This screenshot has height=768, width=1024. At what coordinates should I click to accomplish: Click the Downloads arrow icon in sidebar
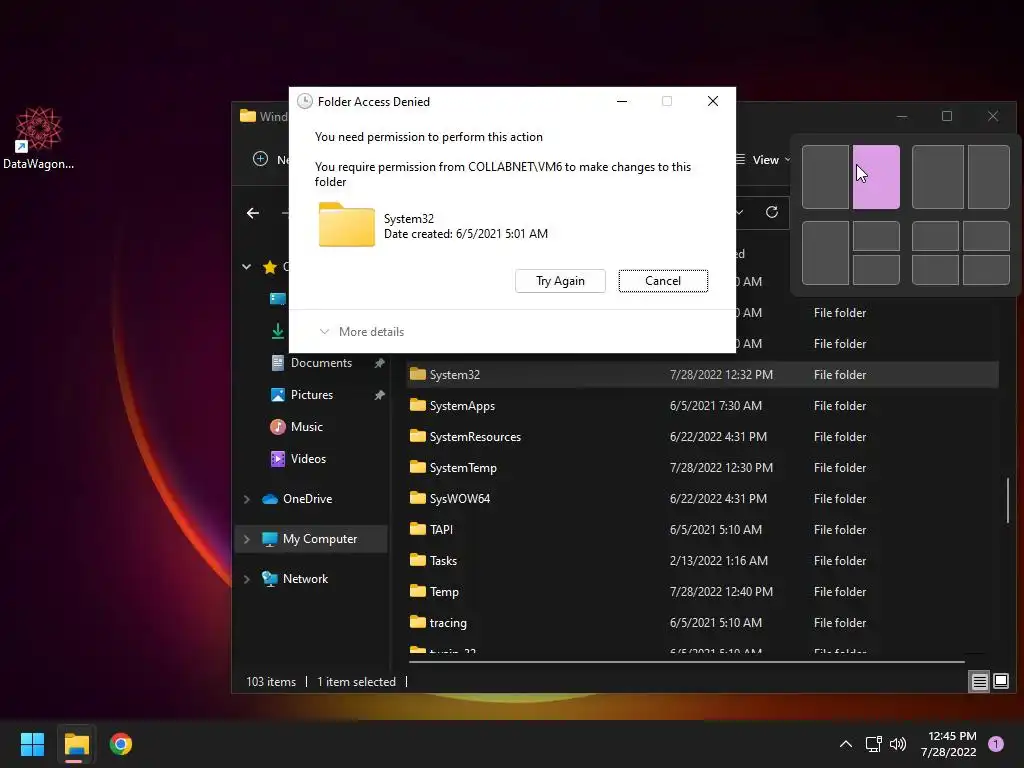click(x=278, y=331)
